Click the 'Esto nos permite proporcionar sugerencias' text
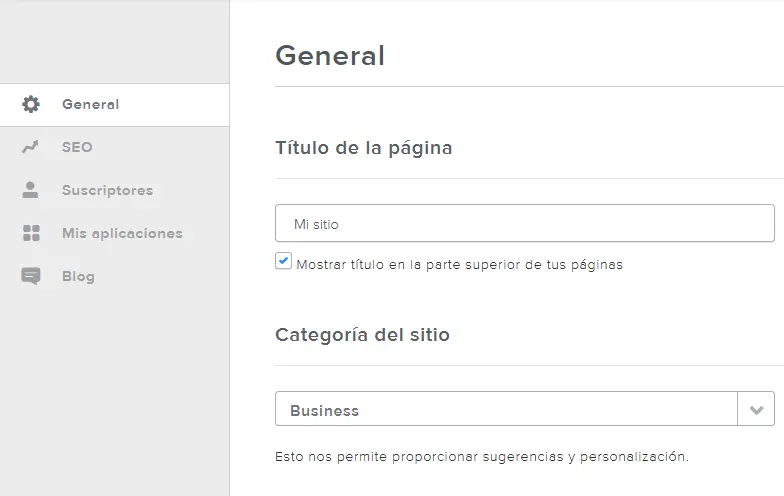This screenshot has width=784, height=496. (481, 456)
